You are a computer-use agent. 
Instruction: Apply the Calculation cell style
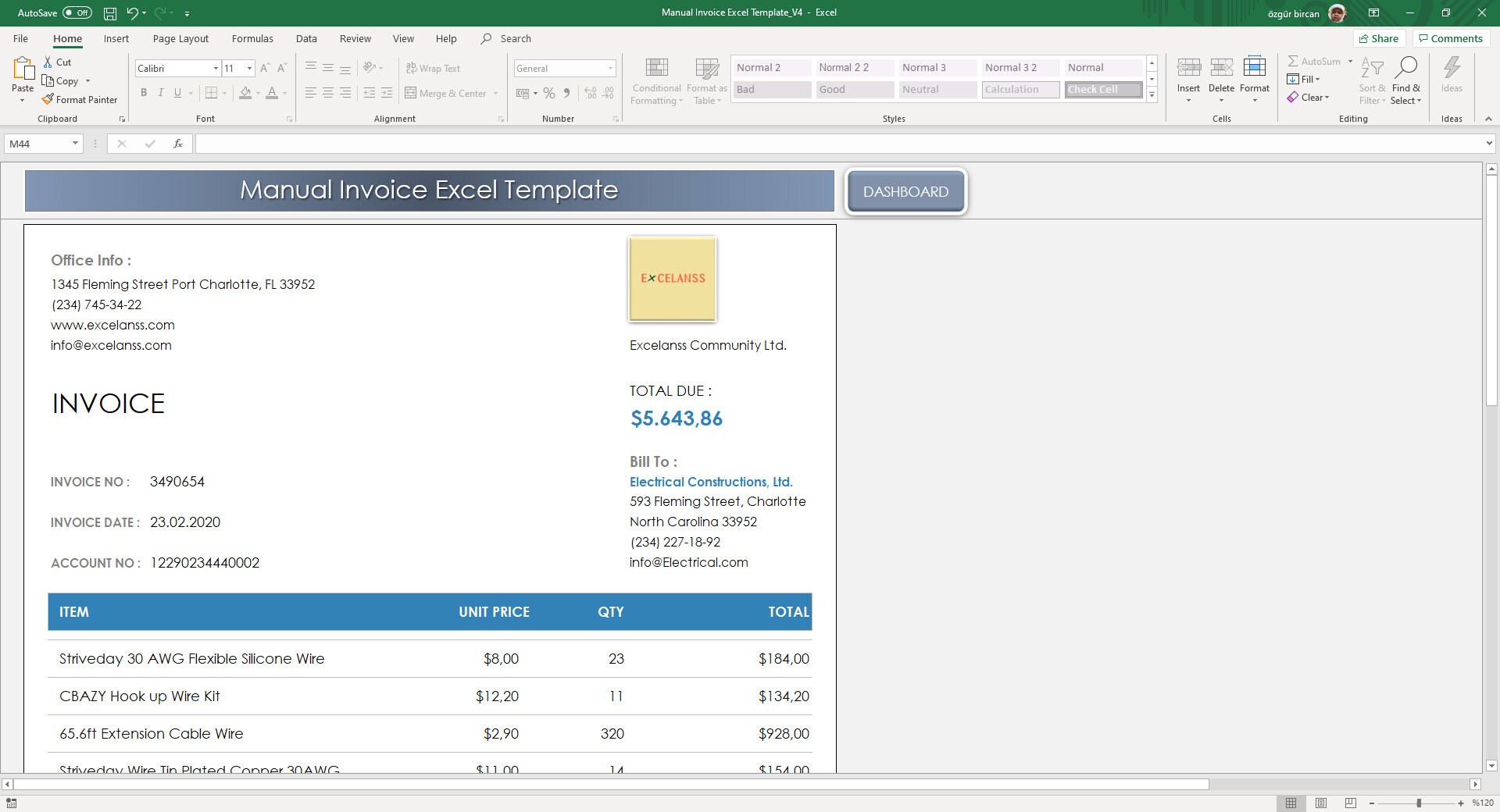(1020, 90)
